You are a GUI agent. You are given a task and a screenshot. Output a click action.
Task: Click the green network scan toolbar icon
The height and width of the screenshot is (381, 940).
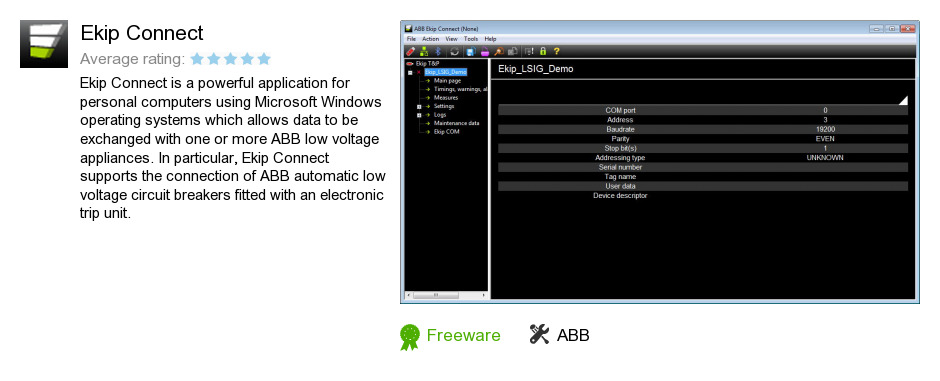(x=424, y=52)
